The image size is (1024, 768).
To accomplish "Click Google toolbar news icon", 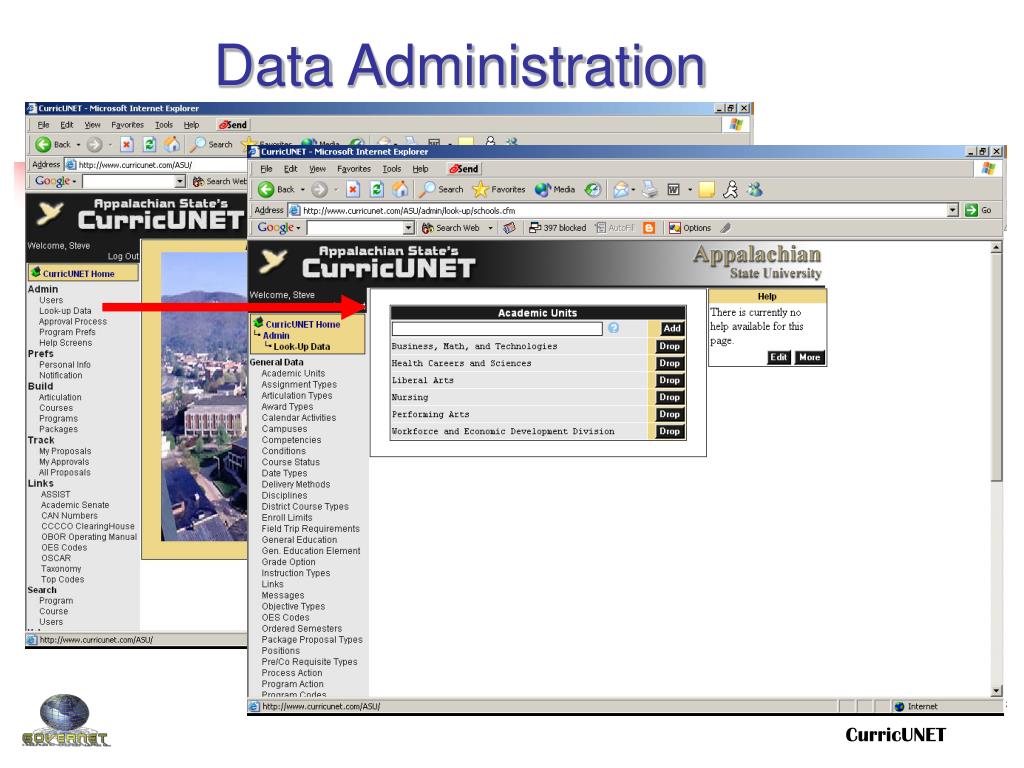I will click(x=509, y=228).
